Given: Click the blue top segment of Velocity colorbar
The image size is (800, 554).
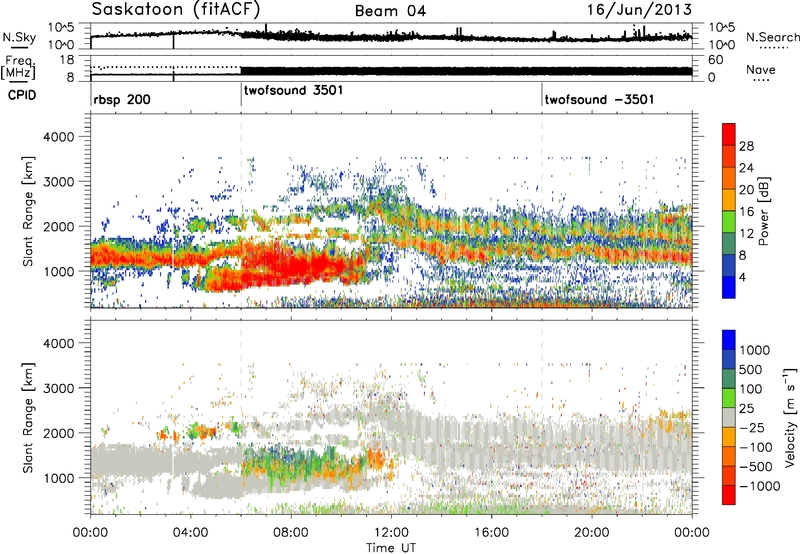Looking at the screenshot, I should click(x=729, y=340).
